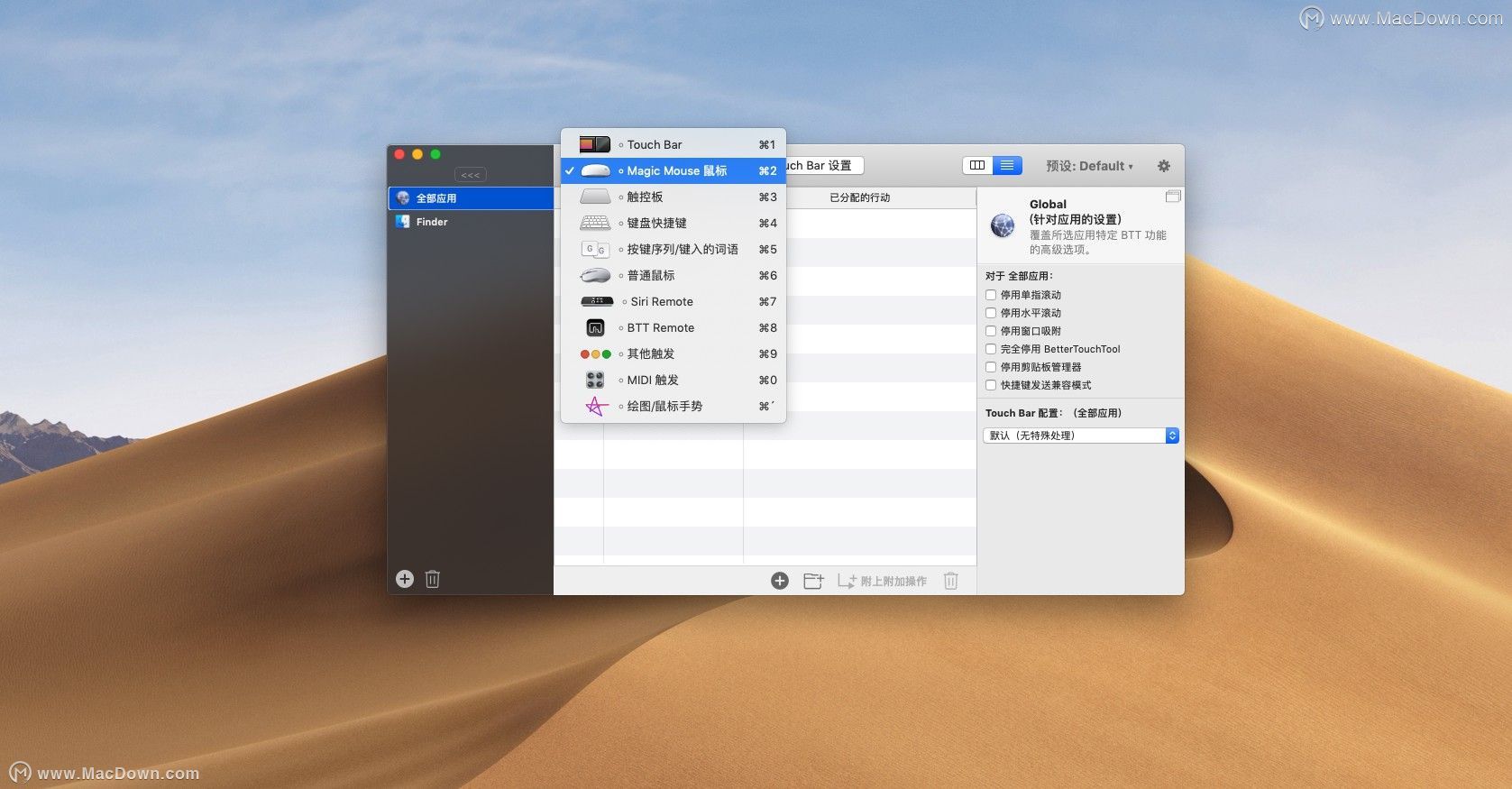The width and height of the screenshot is (1512, 789).
Task: Click the keyboard icon beside 键盘快捷键
Action: (x=595, y=223)
